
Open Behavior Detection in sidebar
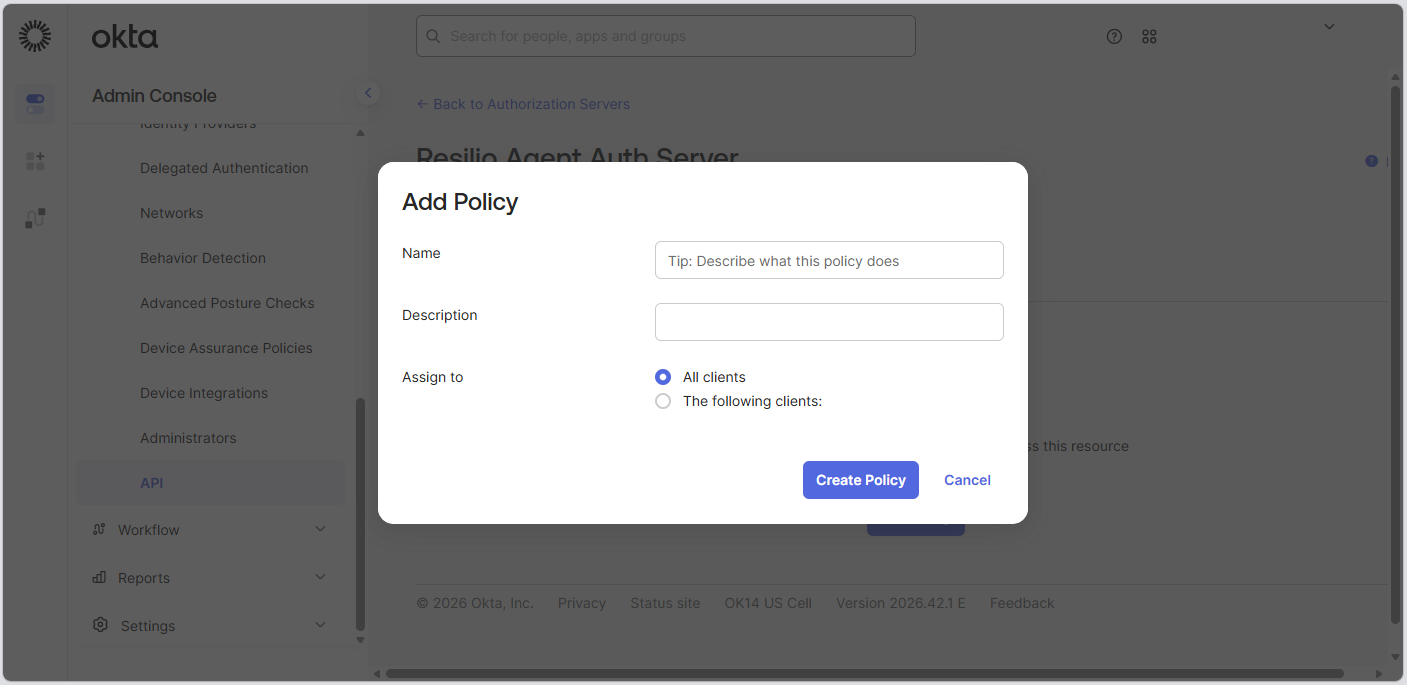point(203,258)
